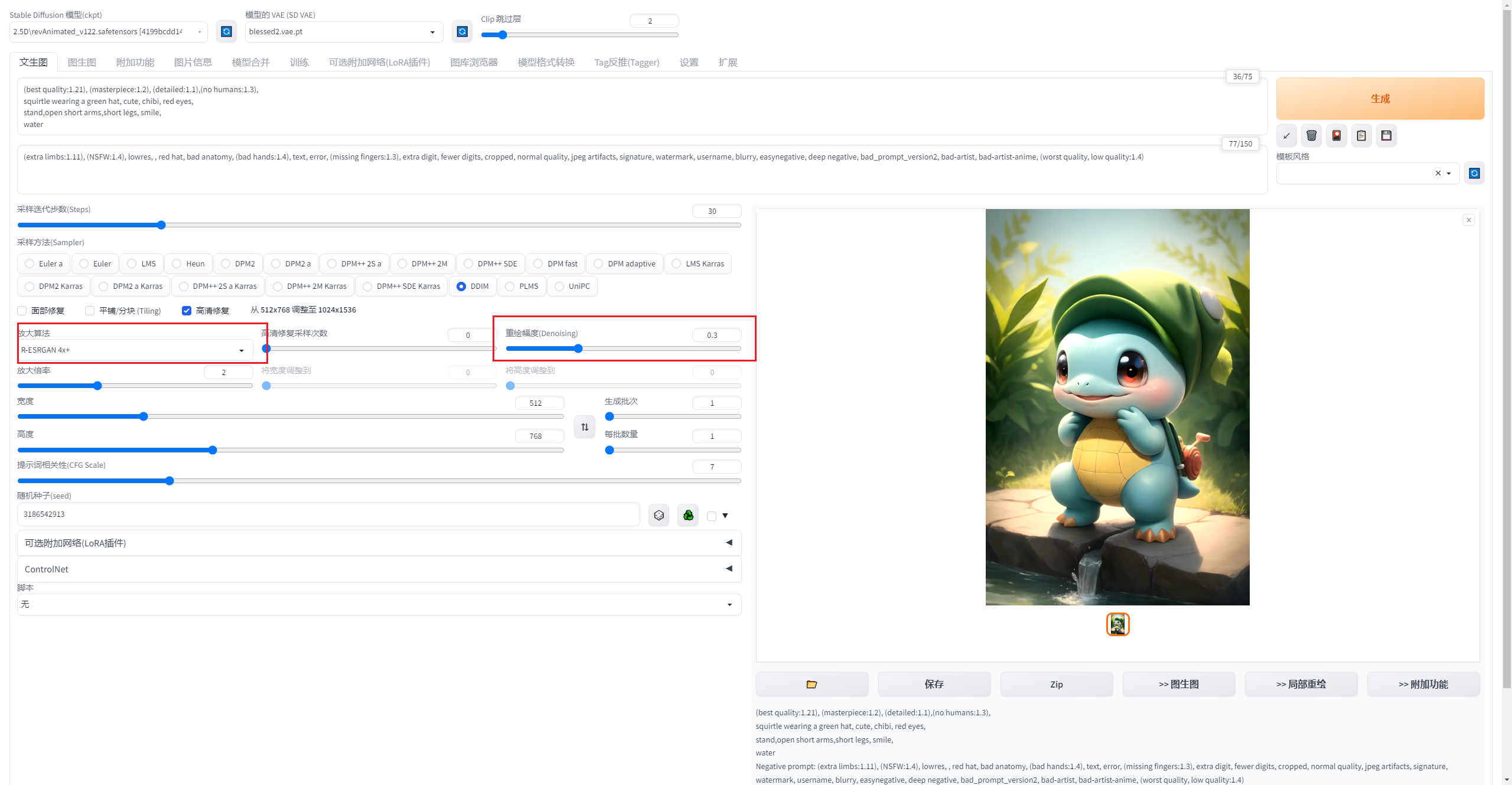
Task: Click the Zip button
Action: click(1056, 684)
